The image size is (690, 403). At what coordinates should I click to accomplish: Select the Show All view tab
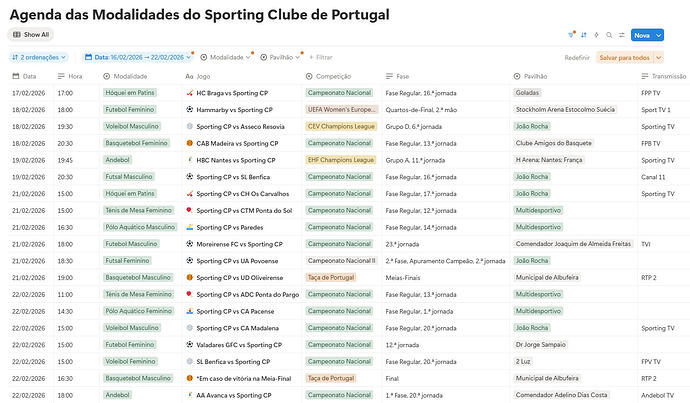pos(31,34)
